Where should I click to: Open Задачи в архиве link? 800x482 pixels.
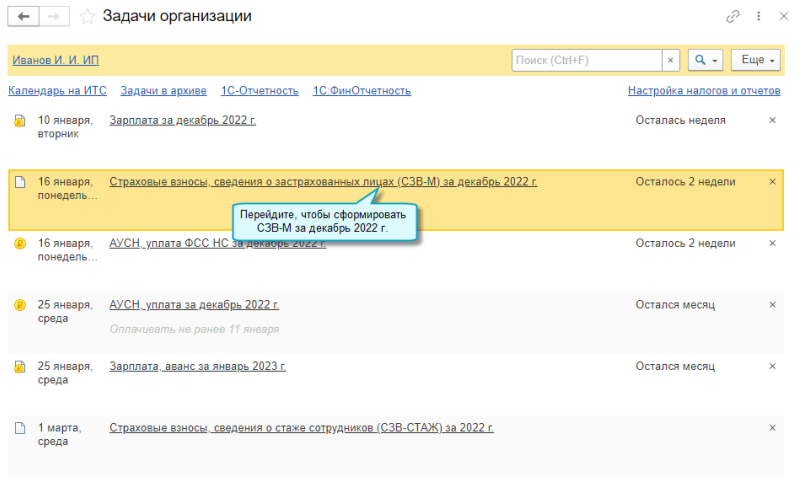pos(163,91)
